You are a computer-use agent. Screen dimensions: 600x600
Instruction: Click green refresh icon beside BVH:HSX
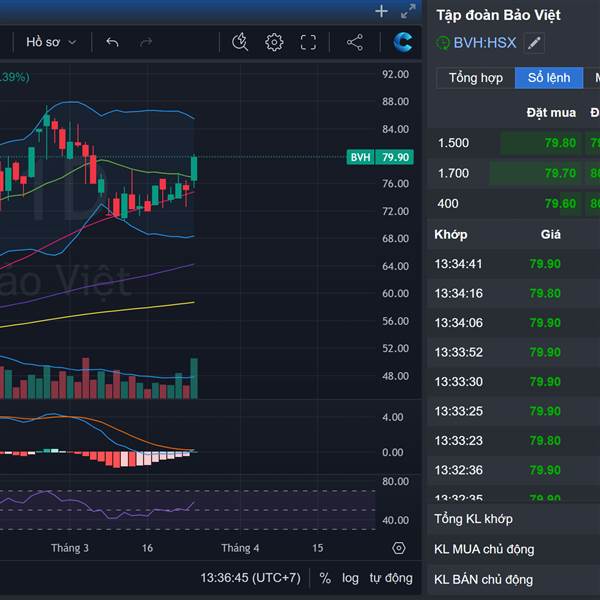pyautogui.click(x=443, y=42)
